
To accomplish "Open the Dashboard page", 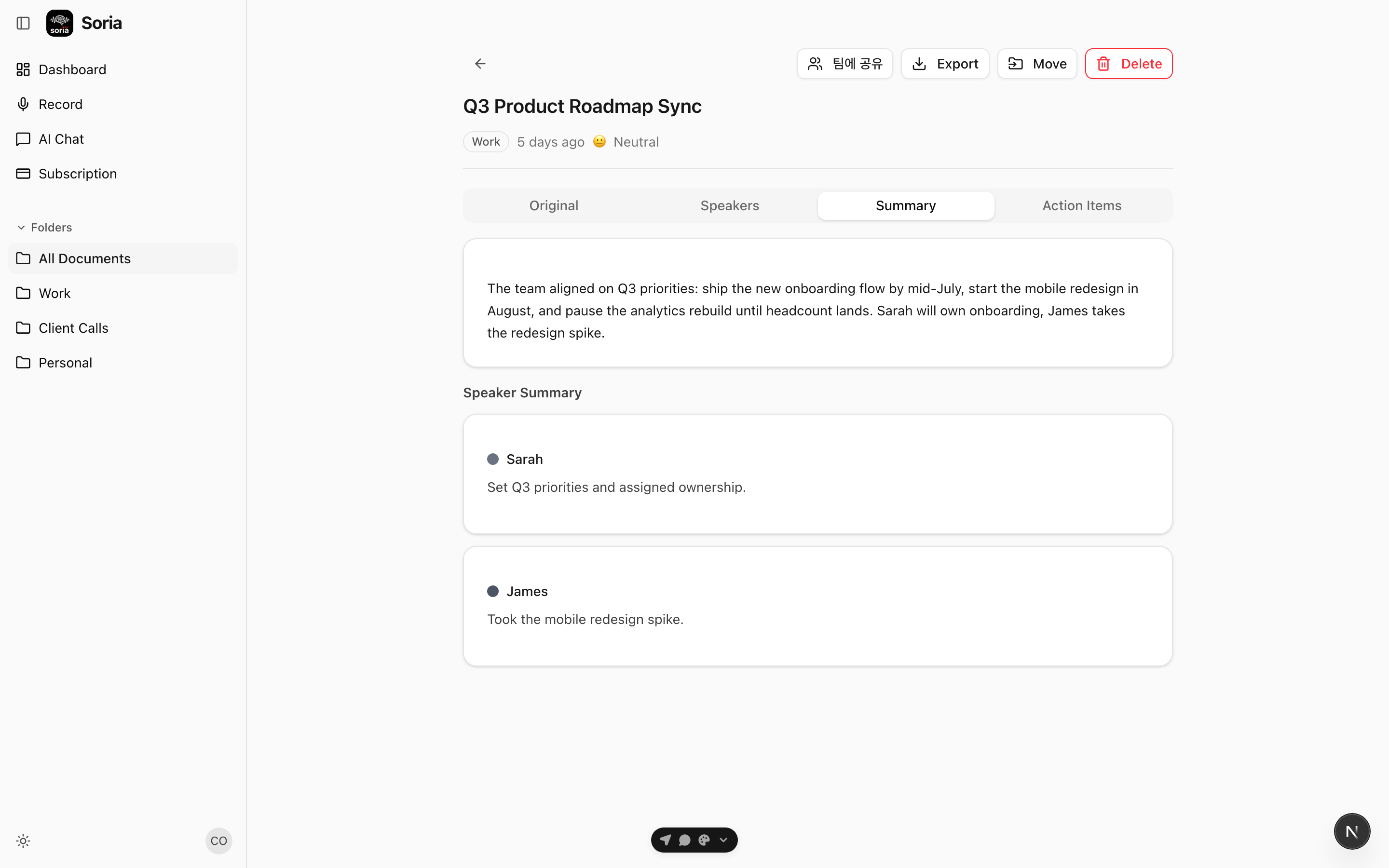I will click(123, 69).
